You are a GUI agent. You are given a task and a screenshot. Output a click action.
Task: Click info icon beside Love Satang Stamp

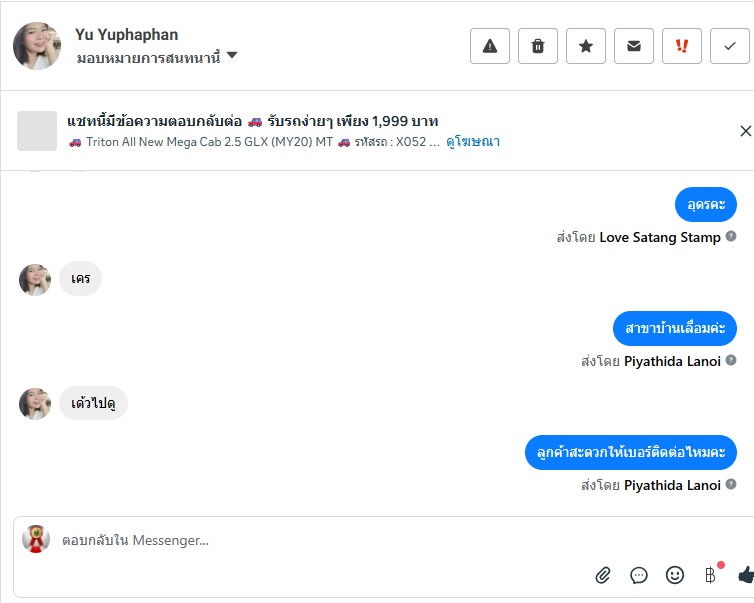click(x=731, y=237)
